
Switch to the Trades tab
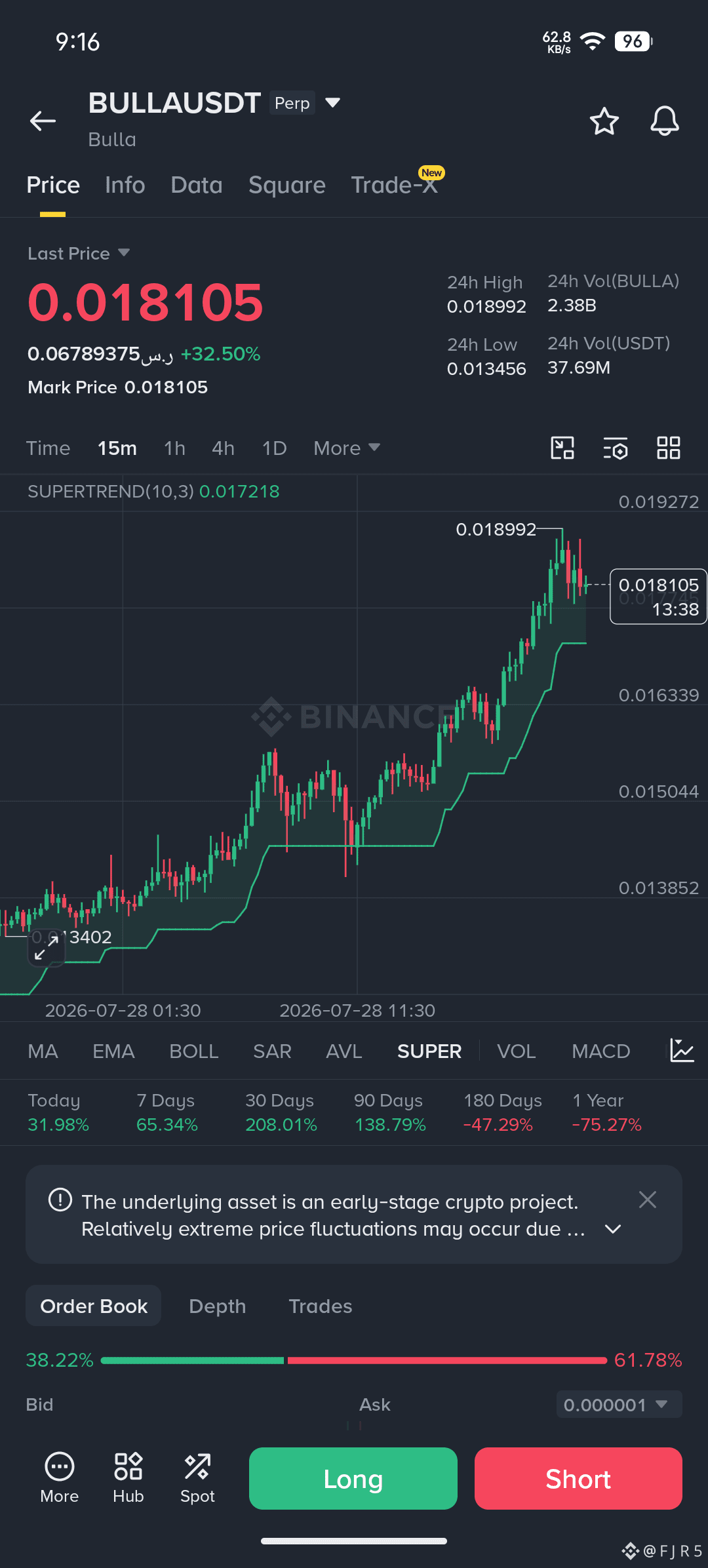(321, 1306)
